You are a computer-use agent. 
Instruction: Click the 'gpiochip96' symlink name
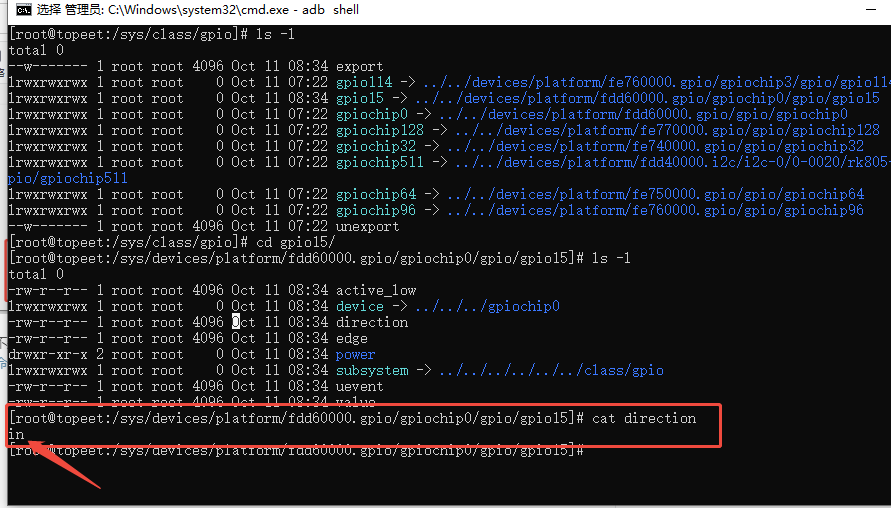pyautogui.click(x=376, y=210)
